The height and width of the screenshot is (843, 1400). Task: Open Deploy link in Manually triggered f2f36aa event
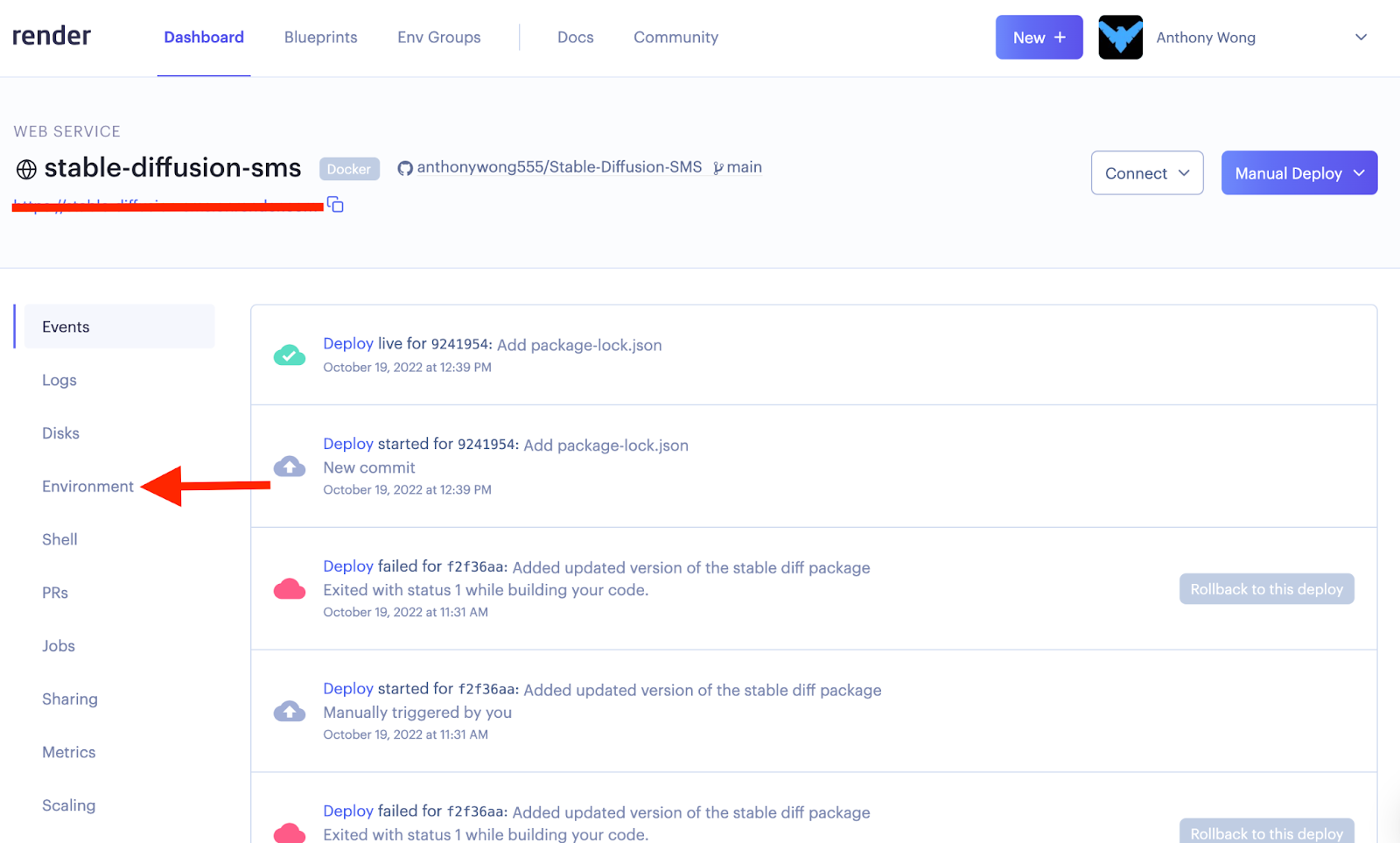pyautogui.click(x=348, y=689)
